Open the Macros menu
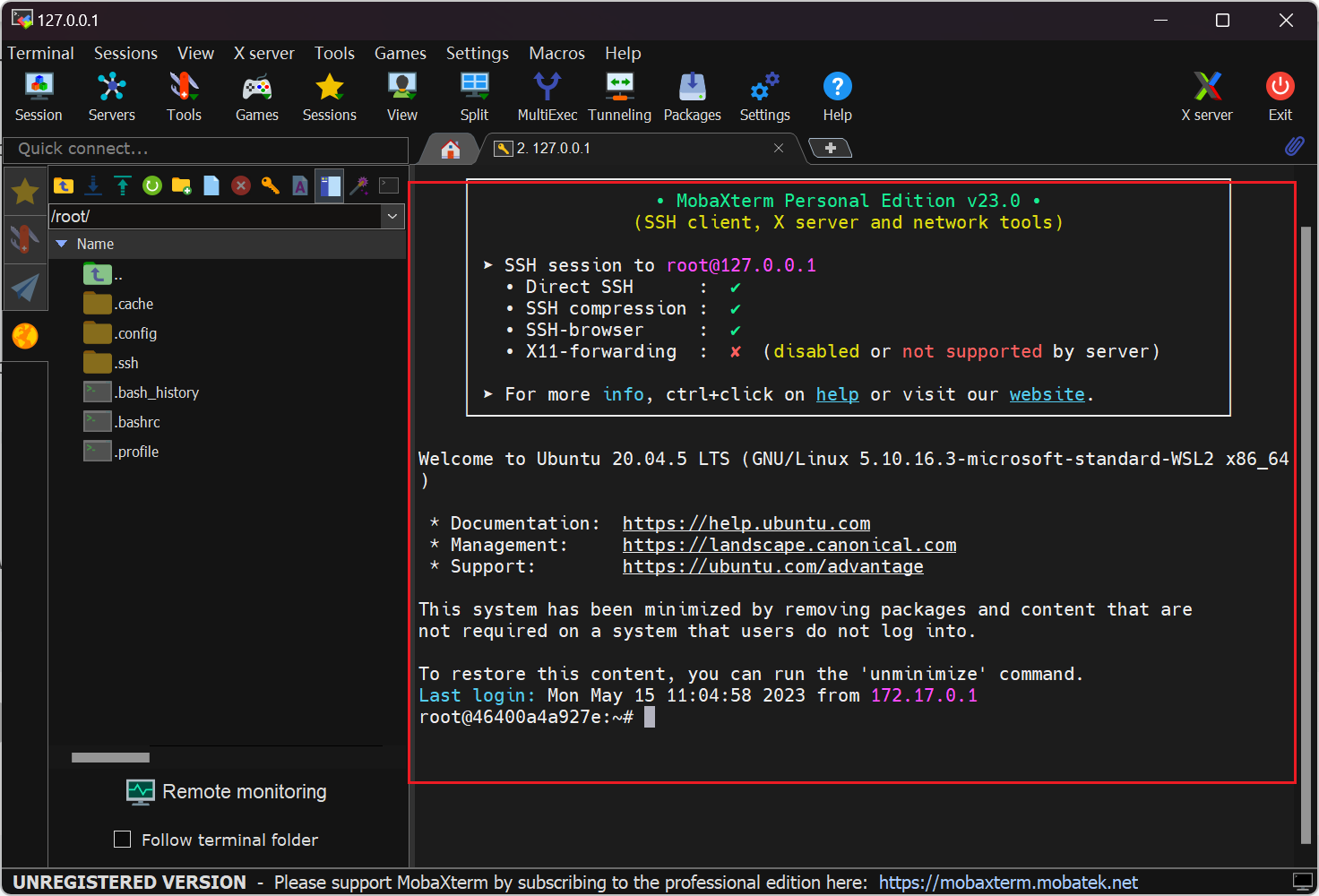Screen dimensions: 1319x896 coord(556,53)
